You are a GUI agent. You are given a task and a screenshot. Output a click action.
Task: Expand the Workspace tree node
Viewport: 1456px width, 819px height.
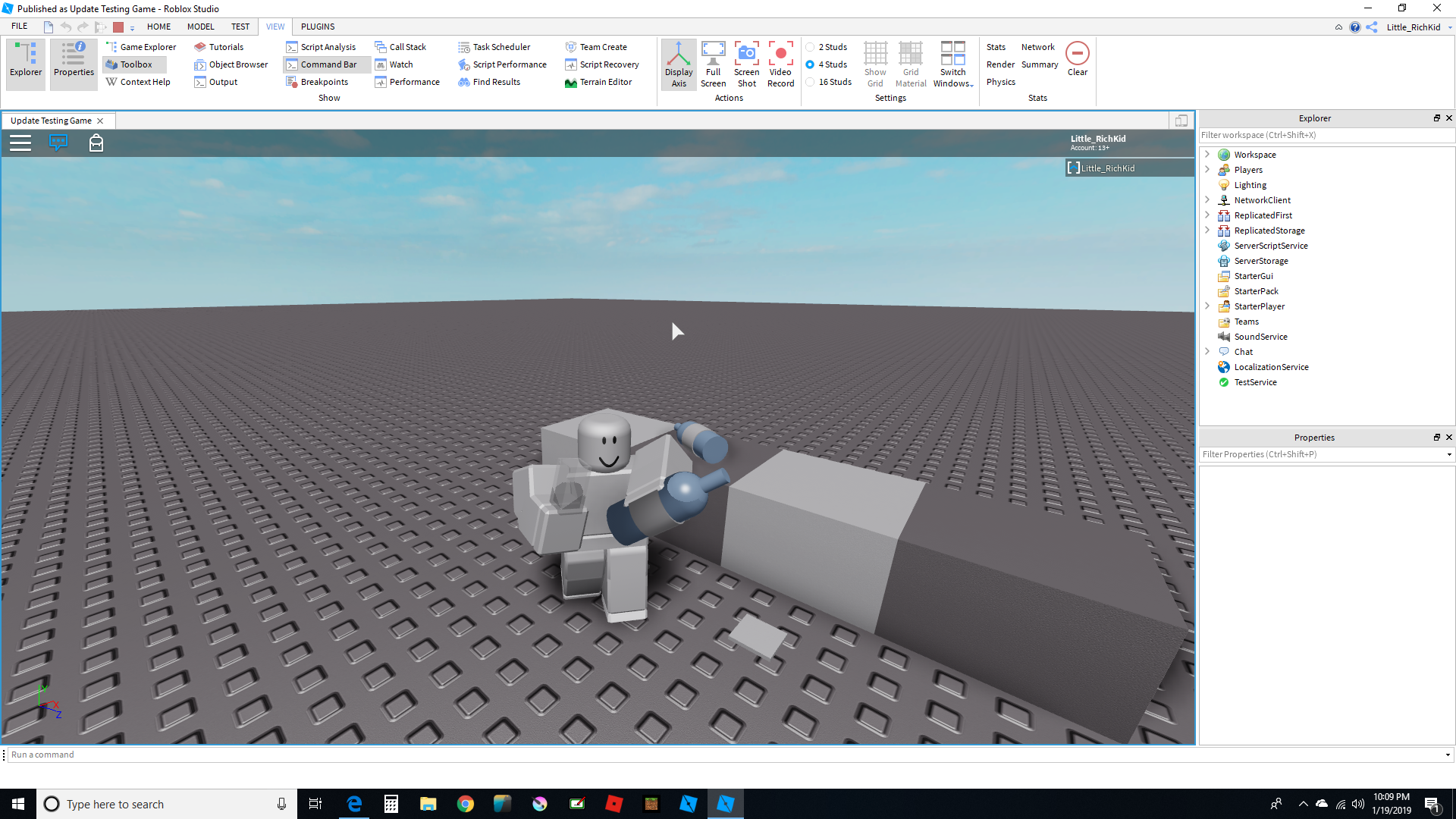point(1207,154)
